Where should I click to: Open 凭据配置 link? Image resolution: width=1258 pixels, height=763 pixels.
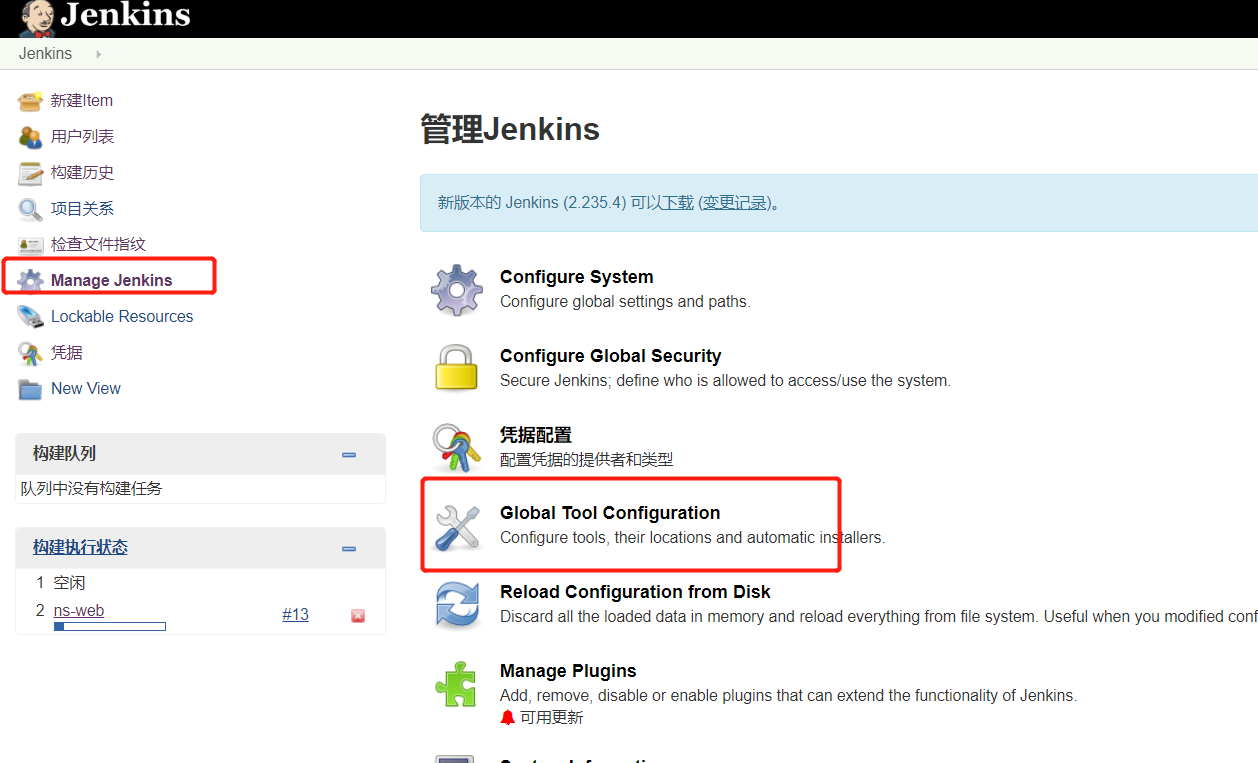536,435
